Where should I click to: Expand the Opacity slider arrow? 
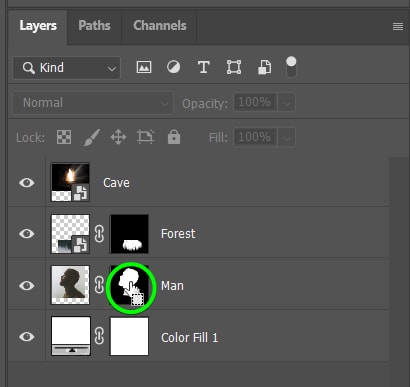click(287, 102)
